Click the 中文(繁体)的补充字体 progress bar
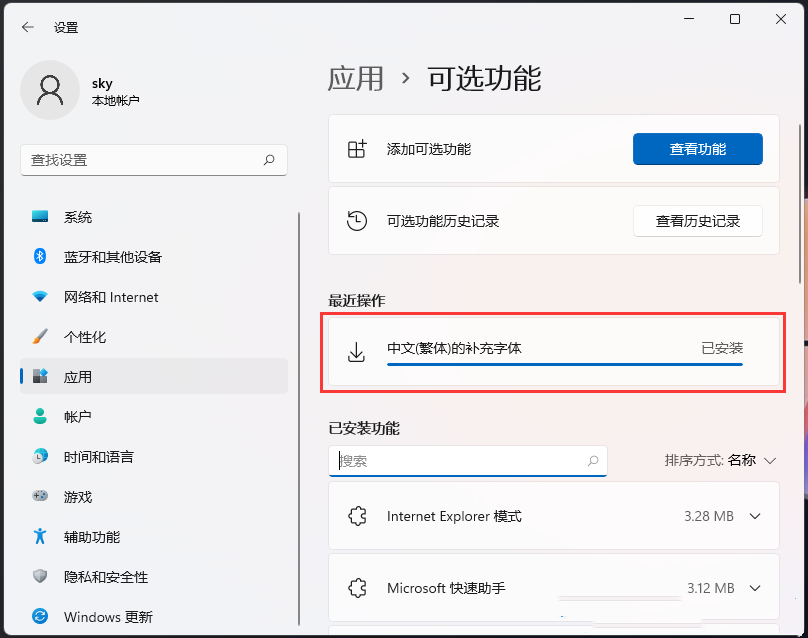 pyautogui.click(x=565, y=364)
